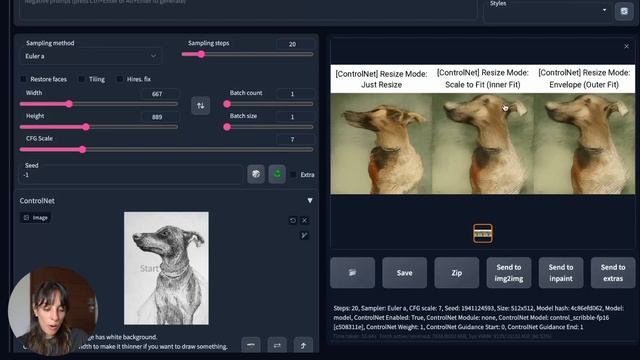Viewport: 640px width, 360px height.
Task: Enable the Tiling checkbox
Action: coord(82,79)
